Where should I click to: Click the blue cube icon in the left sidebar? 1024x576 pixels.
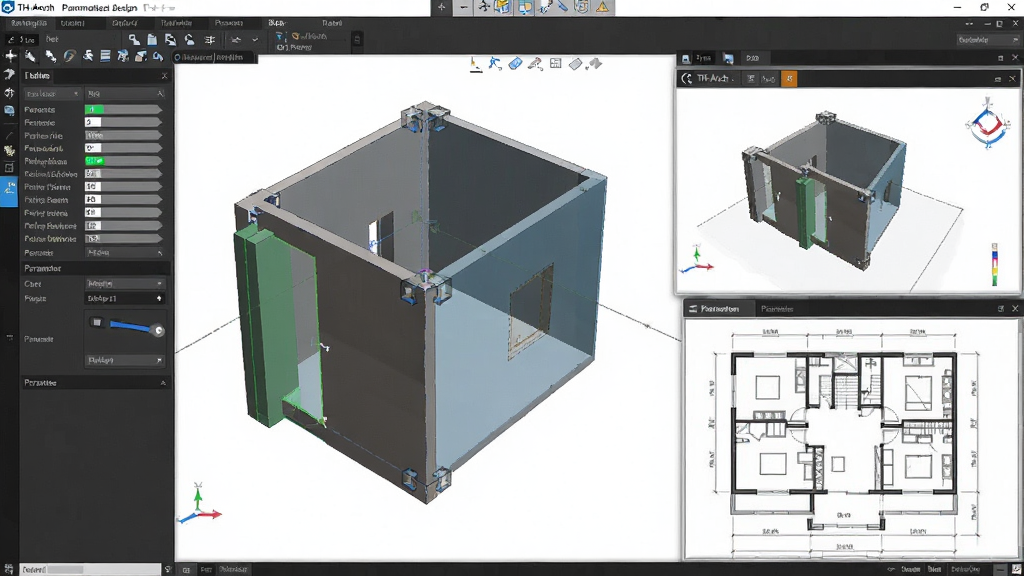pos(9,110)
